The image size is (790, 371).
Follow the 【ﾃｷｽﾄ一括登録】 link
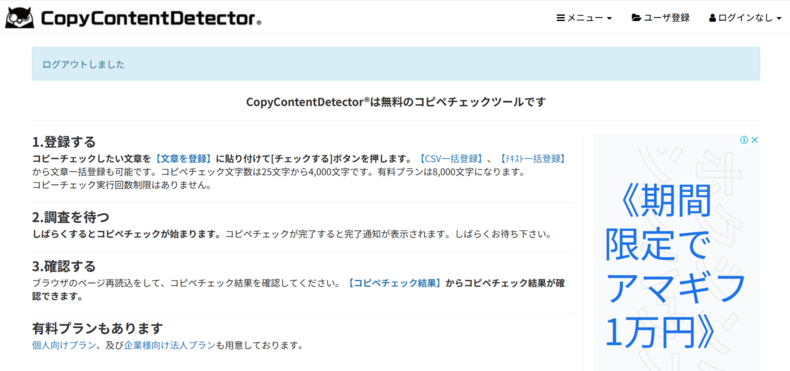pyautogui.click(x=532, y=159)
